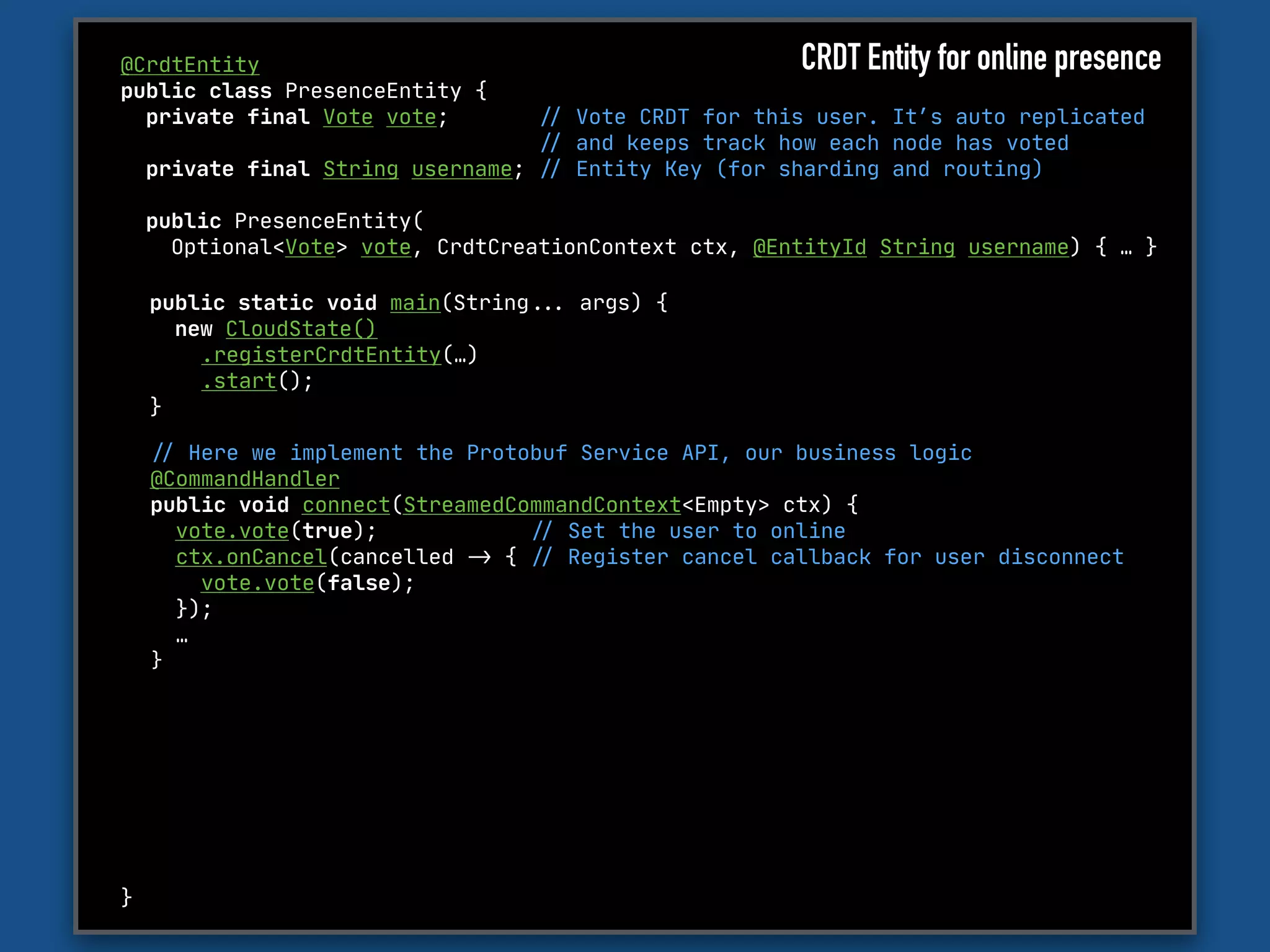Click '.registerCrdtEntity(…)' call
Screen dimensions: 1270x952
(x=339, y=355)
